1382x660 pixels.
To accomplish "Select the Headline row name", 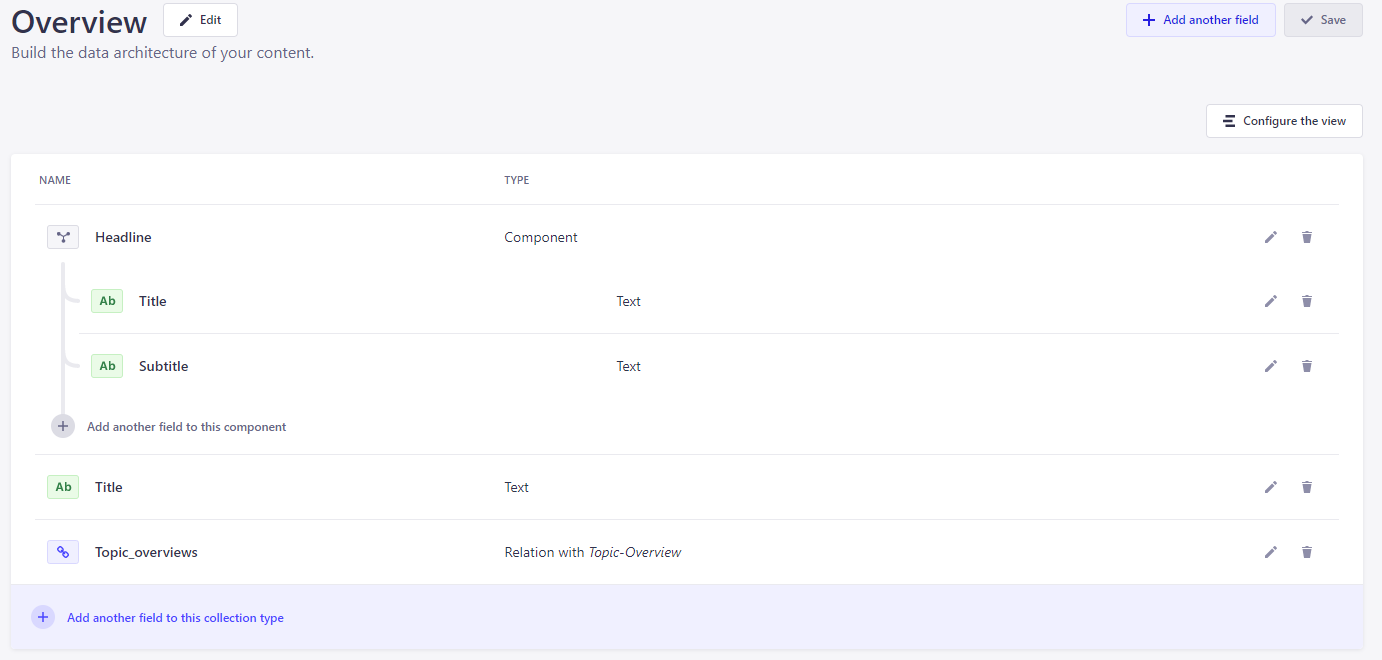I will (123, 237).
